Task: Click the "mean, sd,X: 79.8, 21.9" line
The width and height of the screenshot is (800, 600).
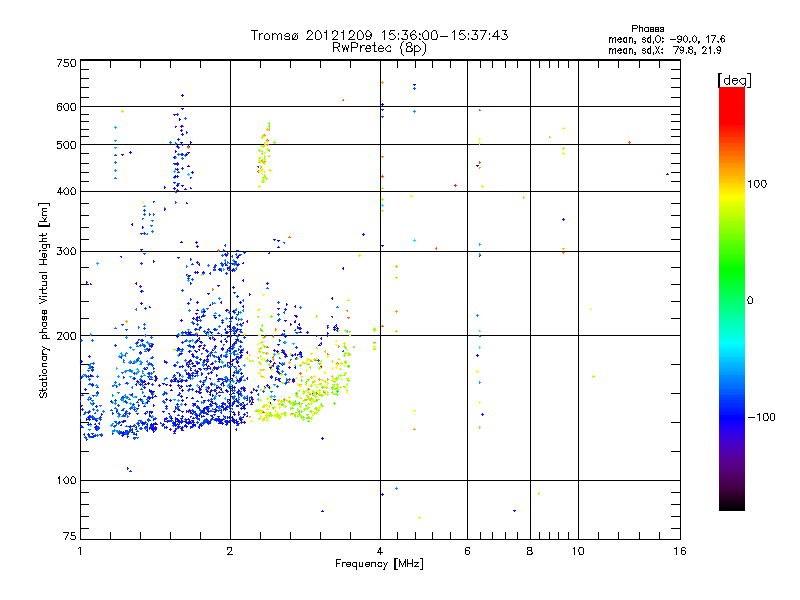Action: tap(664, 50)
